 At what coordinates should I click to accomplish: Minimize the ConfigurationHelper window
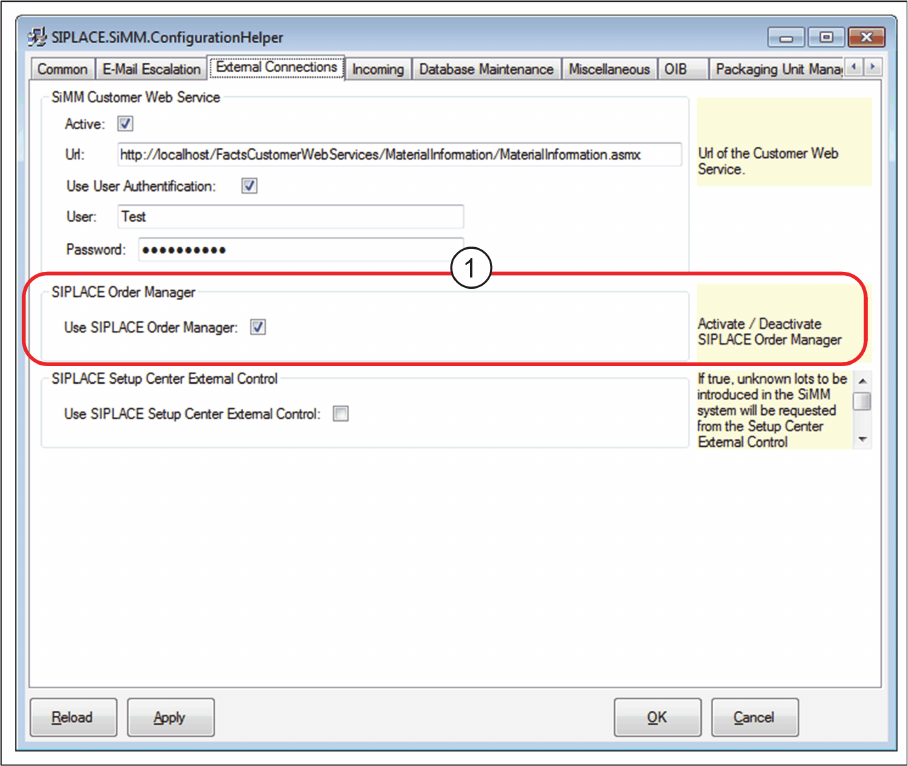pyautogui.click(x=786, y=38)
